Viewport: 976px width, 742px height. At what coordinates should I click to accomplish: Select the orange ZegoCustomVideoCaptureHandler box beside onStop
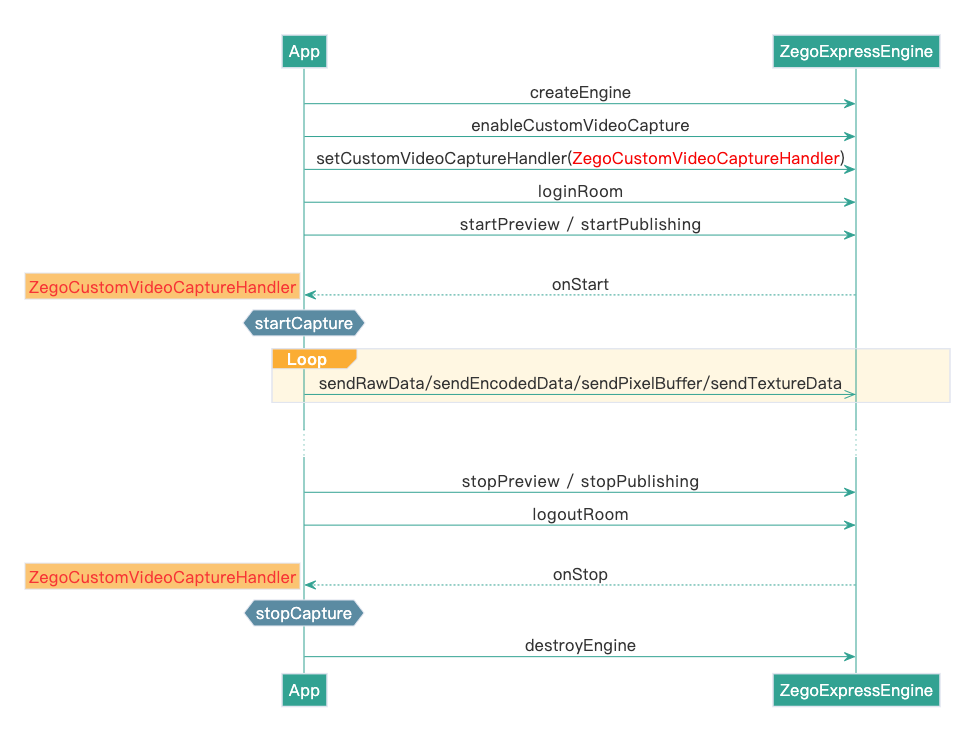(163, 577)
